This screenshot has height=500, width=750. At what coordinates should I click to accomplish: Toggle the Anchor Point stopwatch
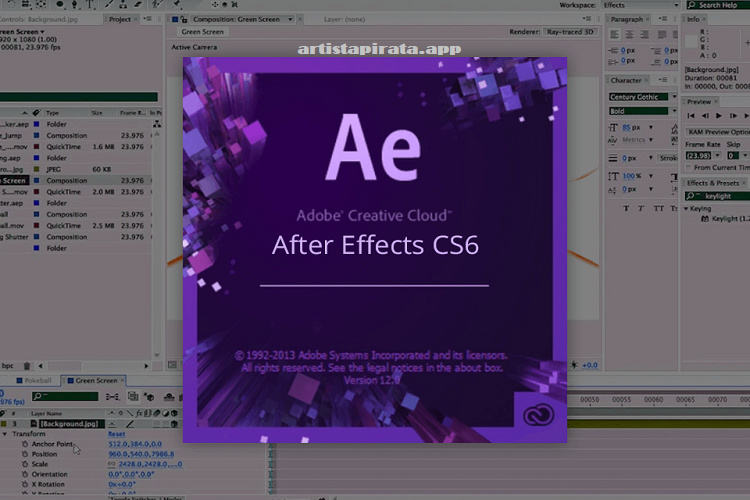click(x=25, y=444)
